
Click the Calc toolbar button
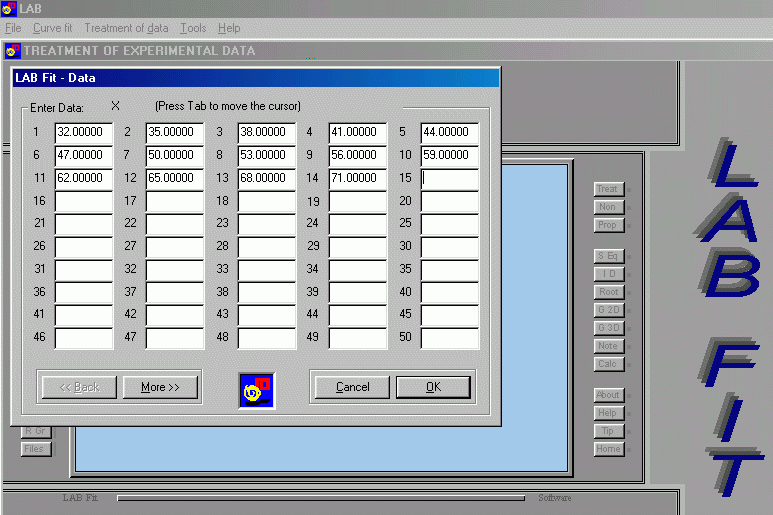(x=609, y=364)
